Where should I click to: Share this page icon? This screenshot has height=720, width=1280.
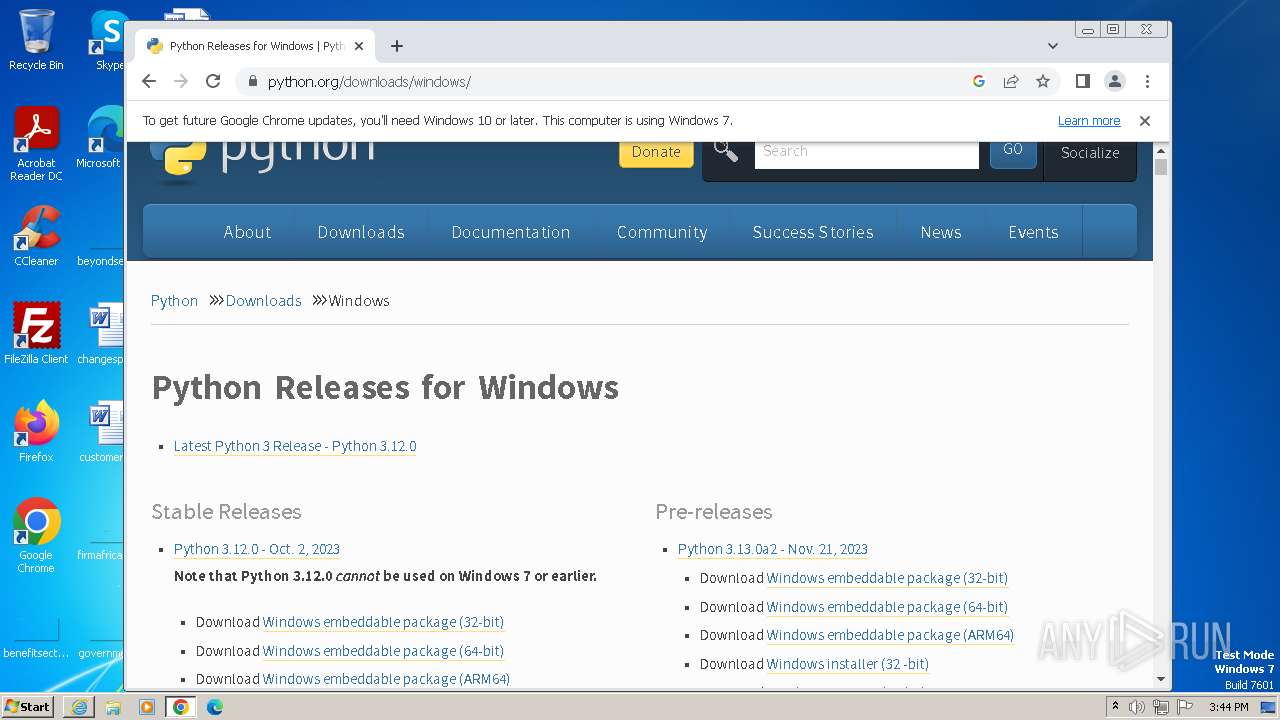[x=1011, y=81]
